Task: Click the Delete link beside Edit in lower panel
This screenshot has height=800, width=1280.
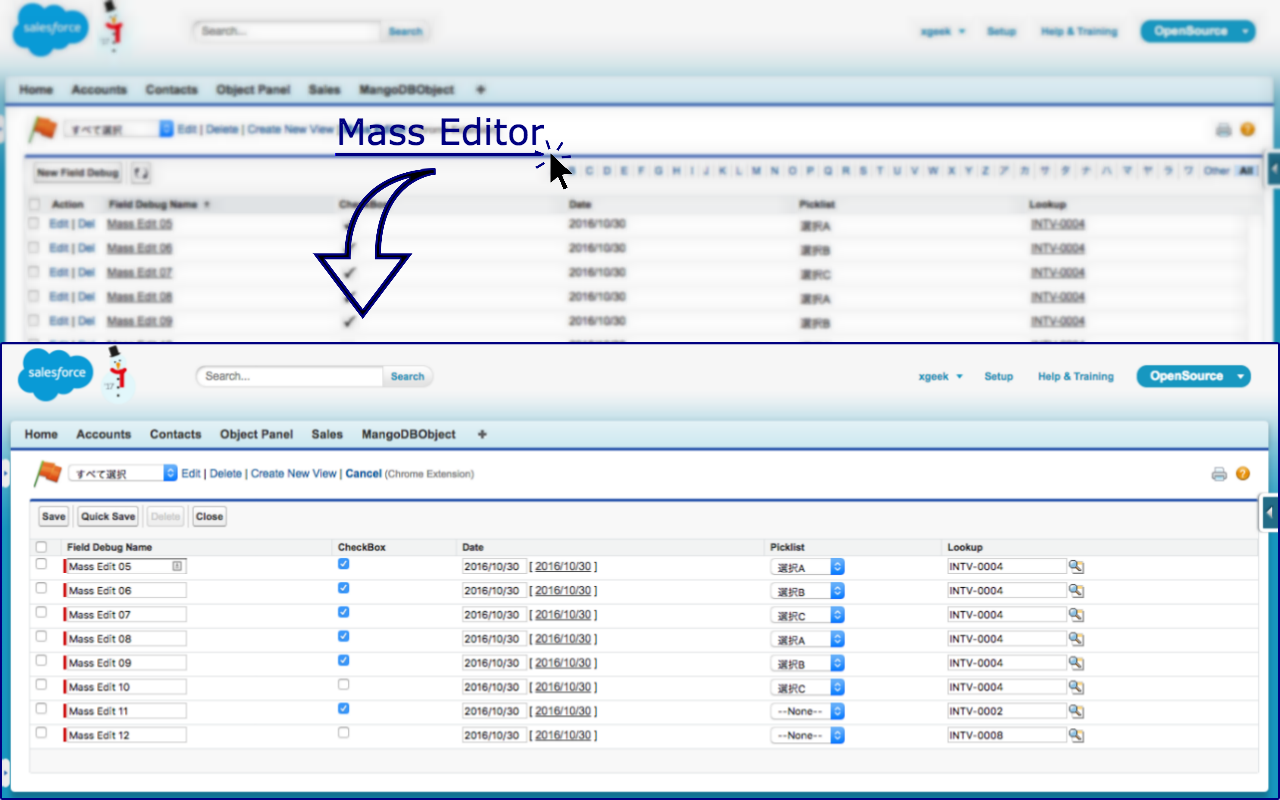Action: (225, 474)
